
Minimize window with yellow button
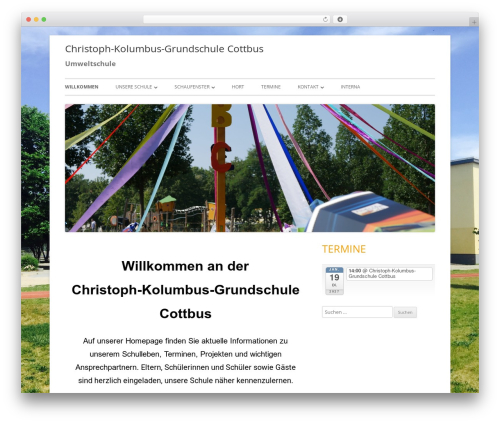[36, 19]
